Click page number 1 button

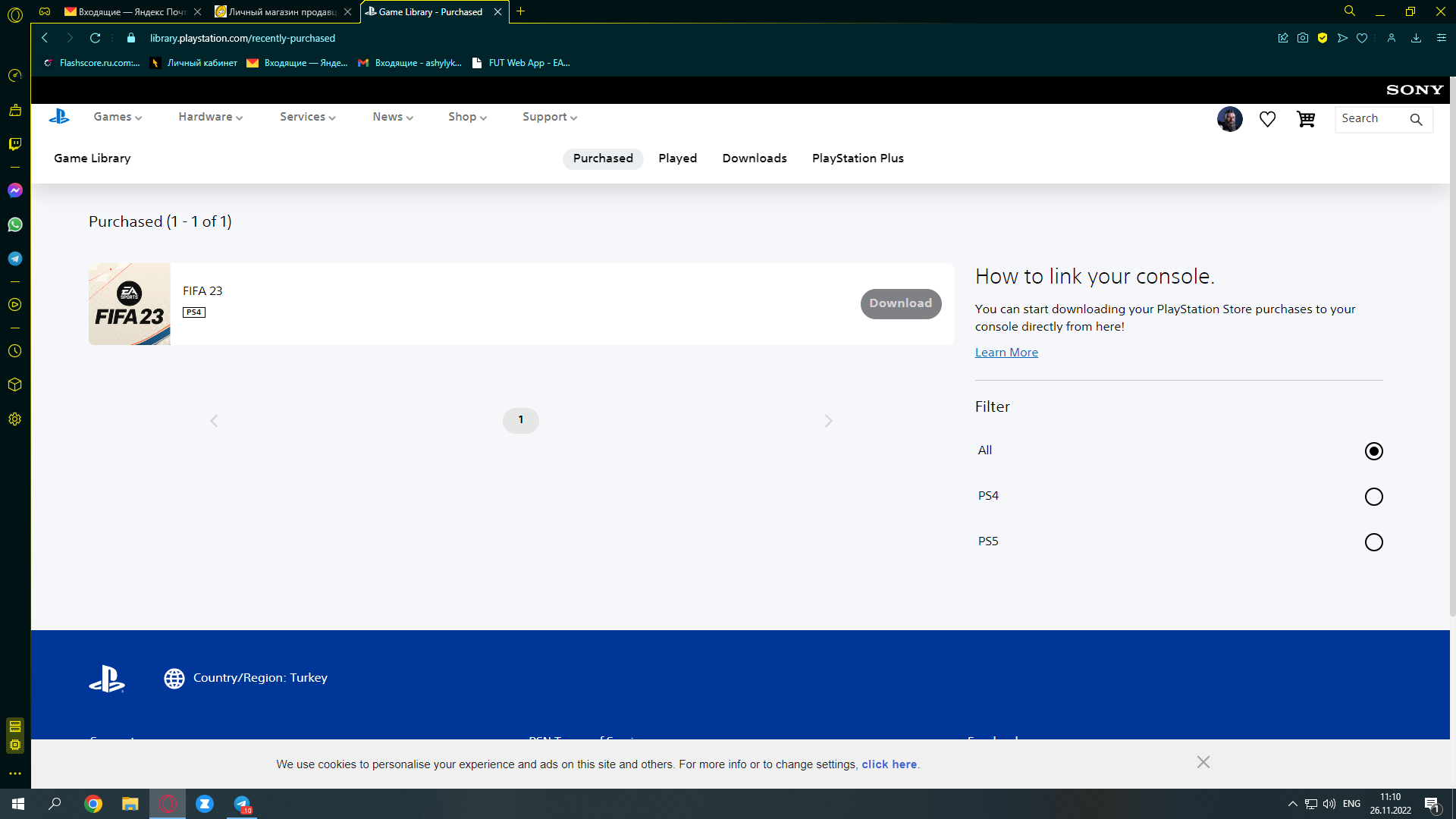pyautogui.click(x=521, y=420)
